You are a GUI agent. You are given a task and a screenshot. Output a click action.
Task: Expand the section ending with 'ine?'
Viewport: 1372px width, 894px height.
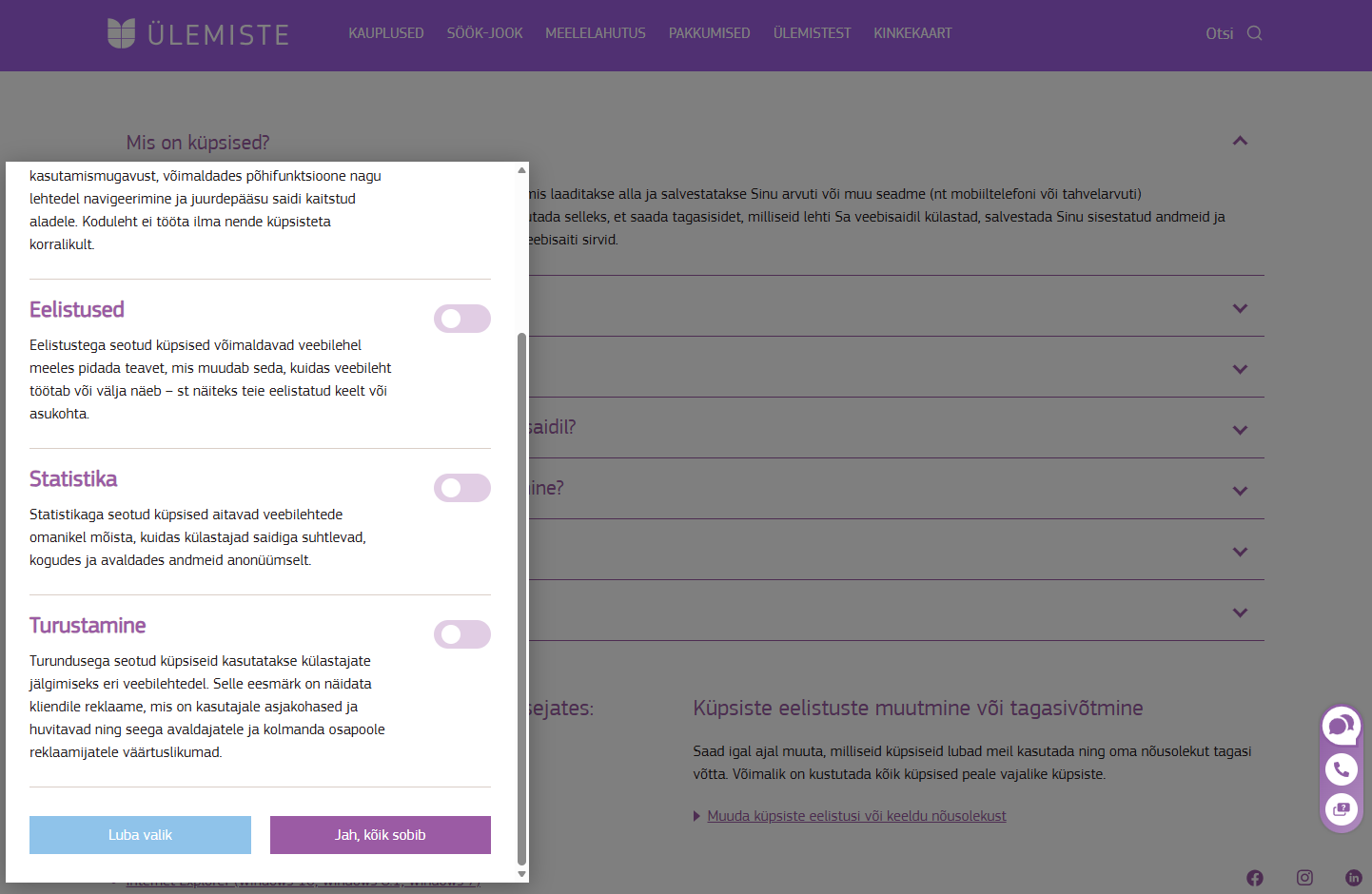1240,491
